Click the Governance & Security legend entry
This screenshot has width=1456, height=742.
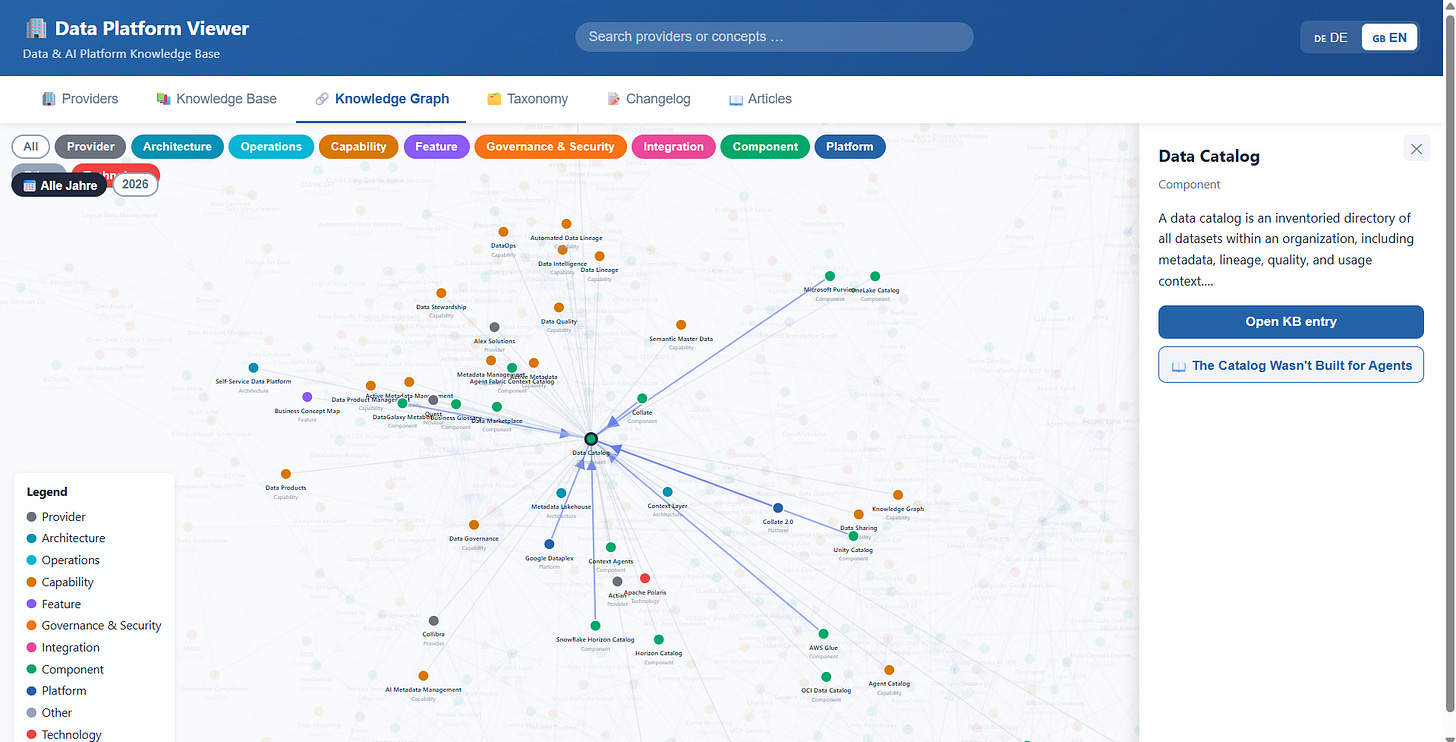click(x=94, y=625)
